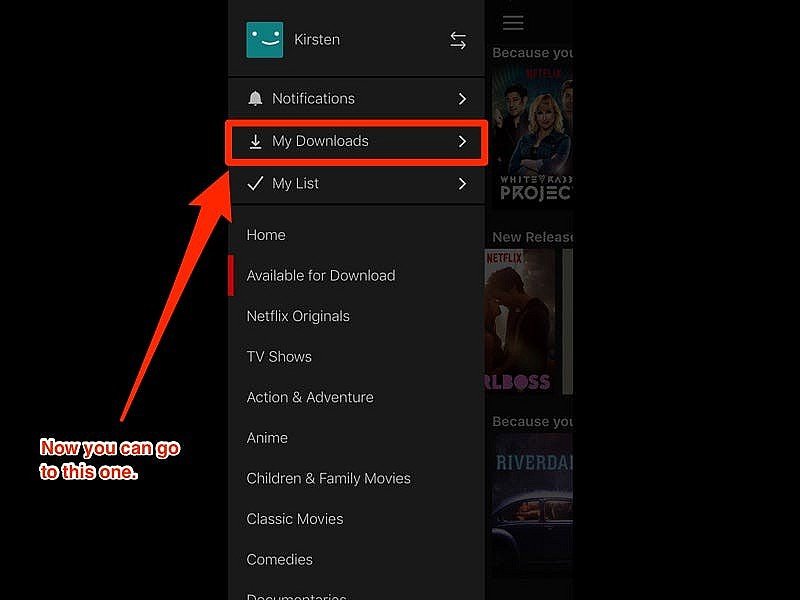Open My List via its chevron
800x600 pixels.
pyautogui.click(x=462, y=184)
